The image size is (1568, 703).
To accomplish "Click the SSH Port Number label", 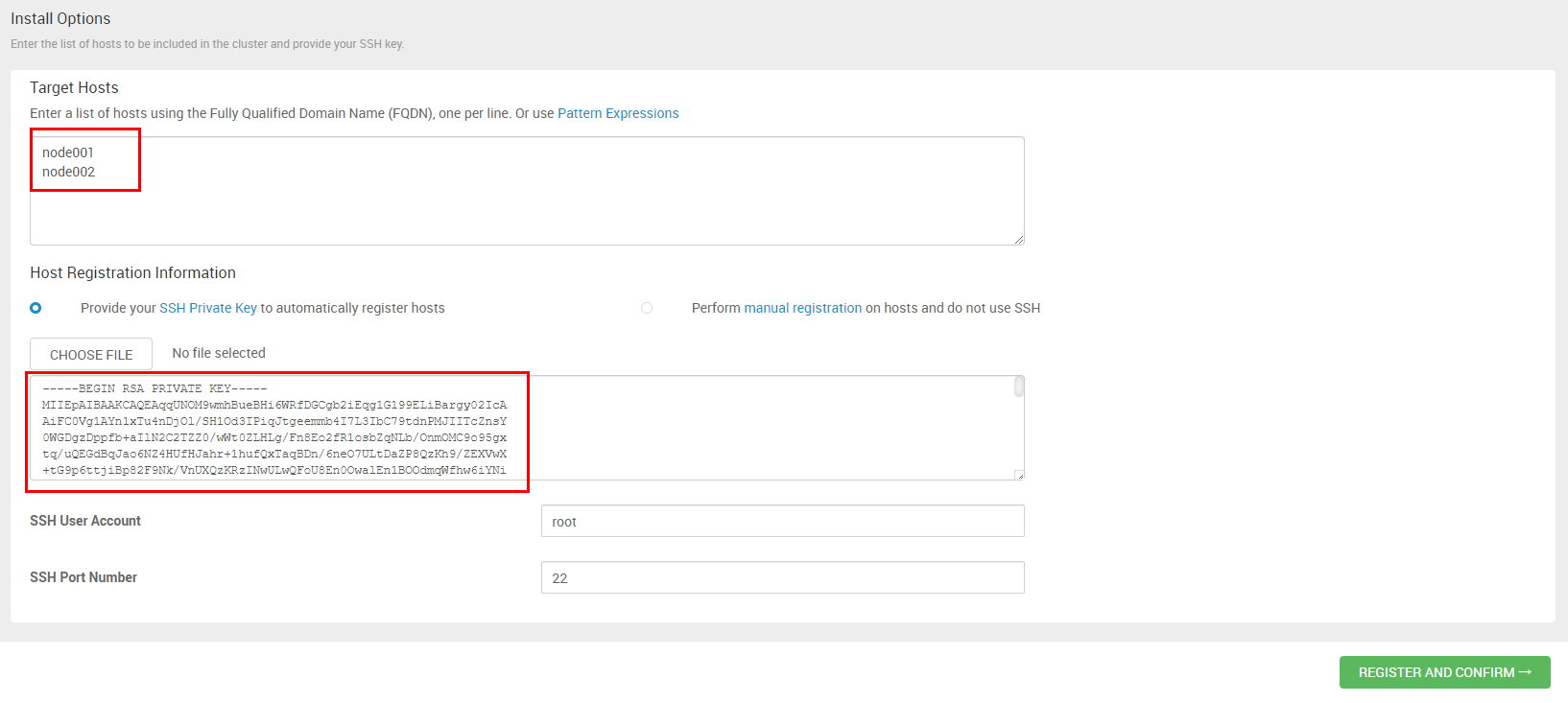I will click(83, 577).
